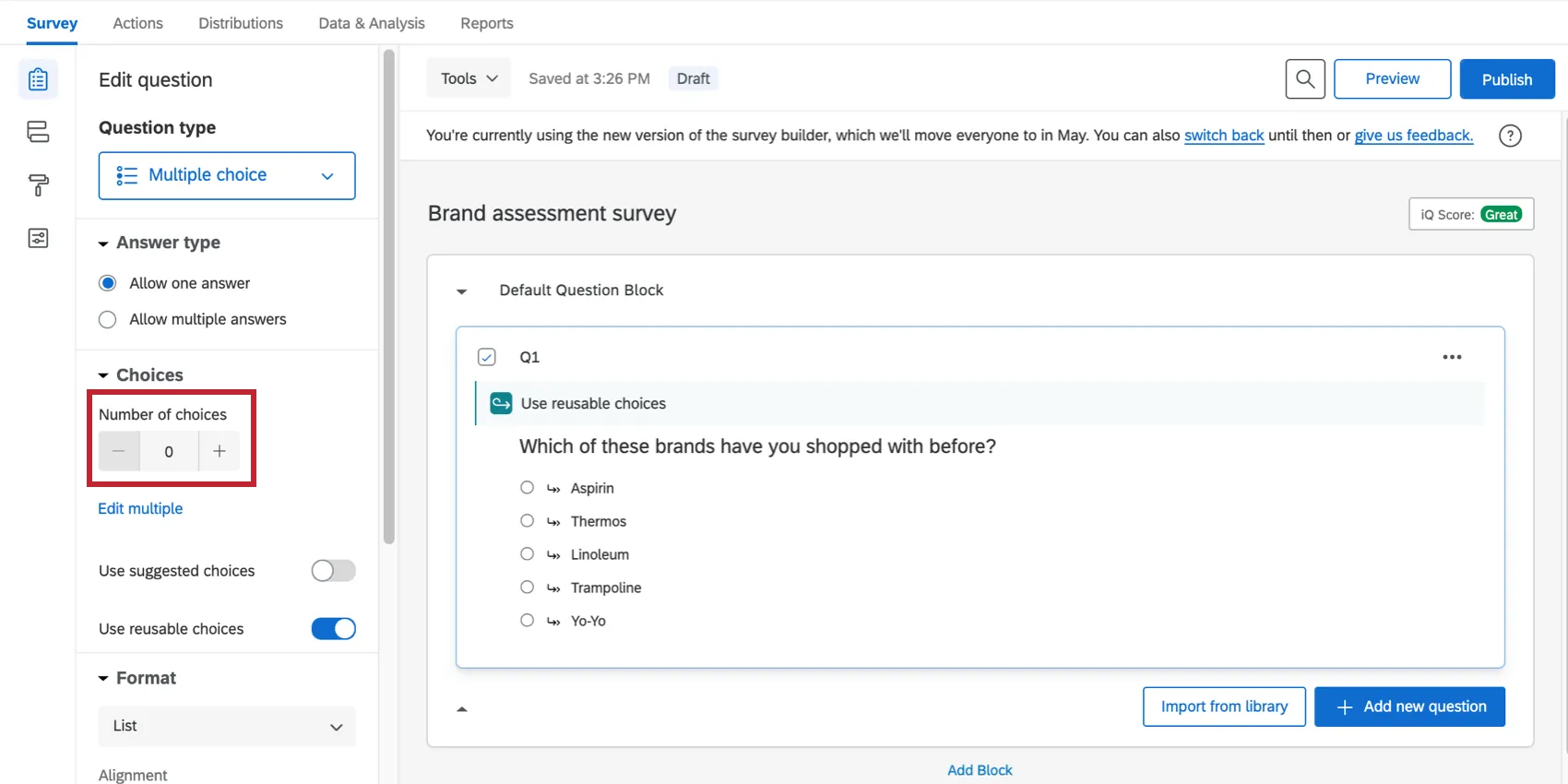Click the help question mark icon
This screenshot has height=784, width=1568.
[x=1510, y=136]
